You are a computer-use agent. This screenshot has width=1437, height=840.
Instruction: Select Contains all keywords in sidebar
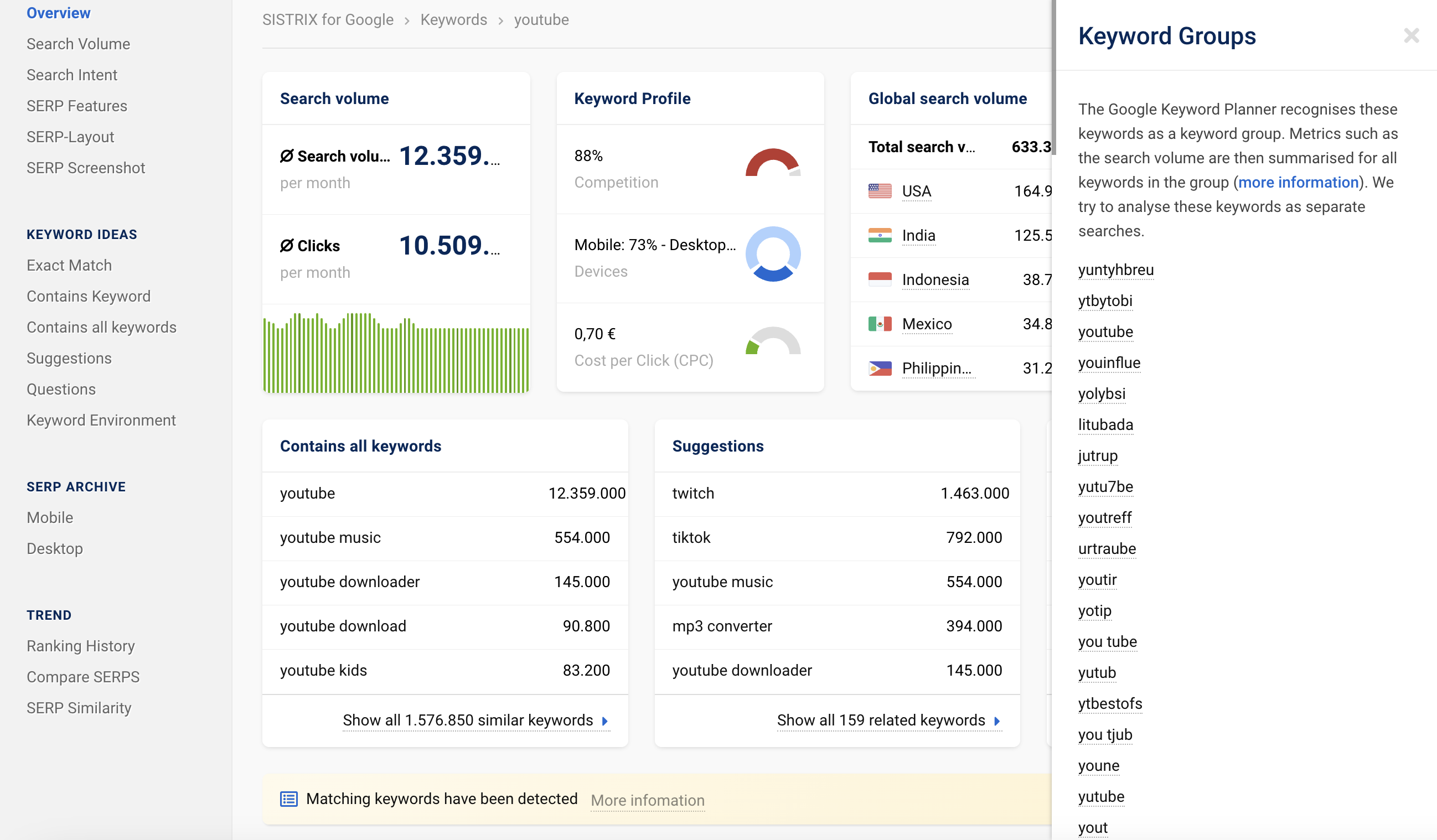(x=101, y=327)
